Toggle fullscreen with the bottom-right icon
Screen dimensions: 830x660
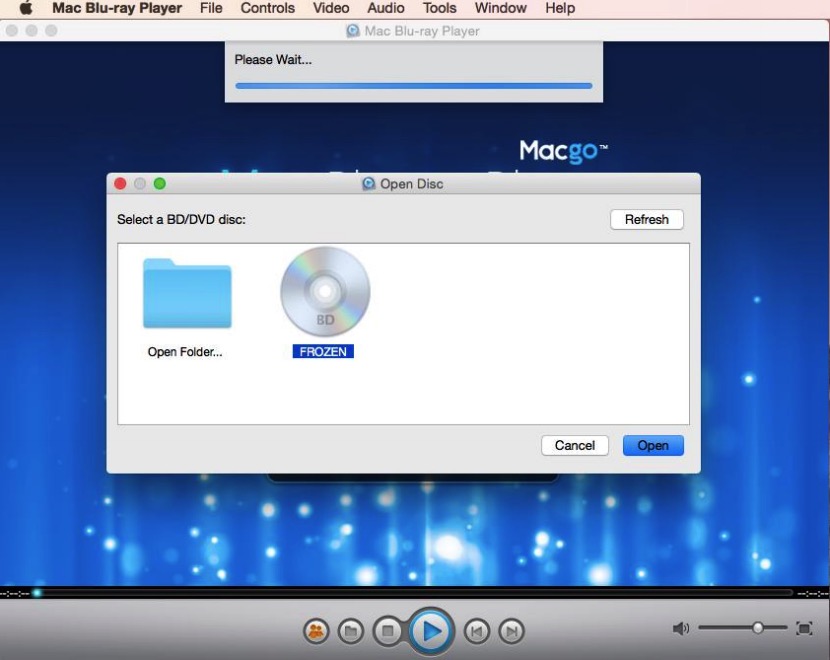804,628
